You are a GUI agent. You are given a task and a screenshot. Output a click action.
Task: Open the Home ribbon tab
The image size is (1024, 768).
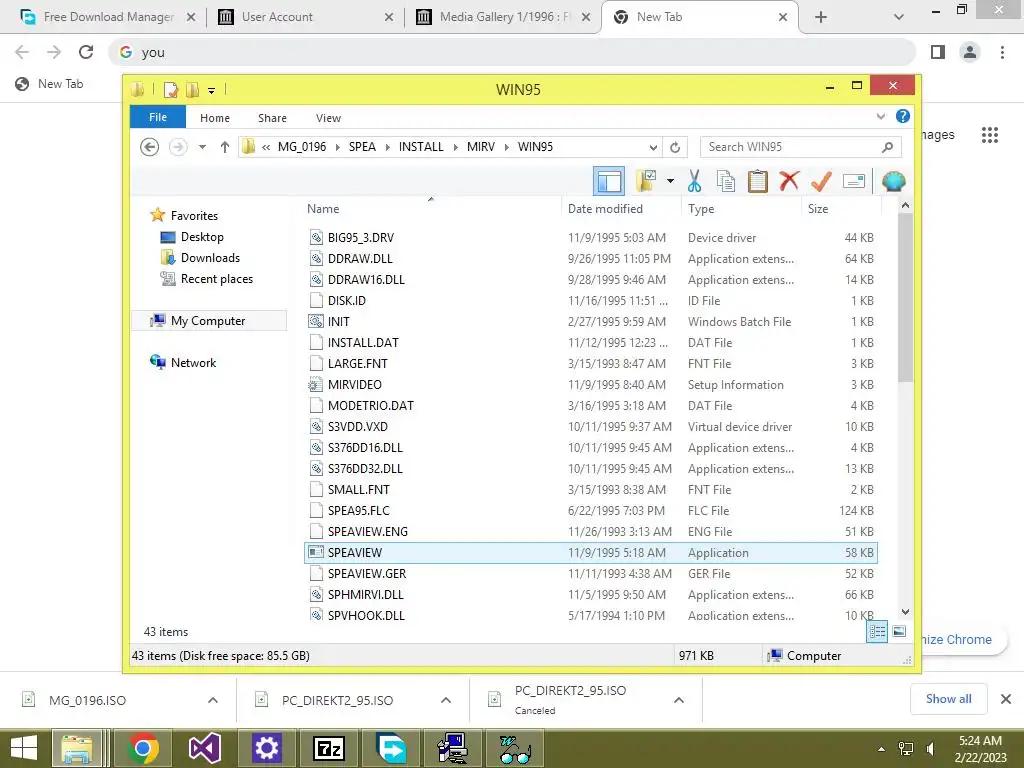pyautogui.click(x=215, y=118)
